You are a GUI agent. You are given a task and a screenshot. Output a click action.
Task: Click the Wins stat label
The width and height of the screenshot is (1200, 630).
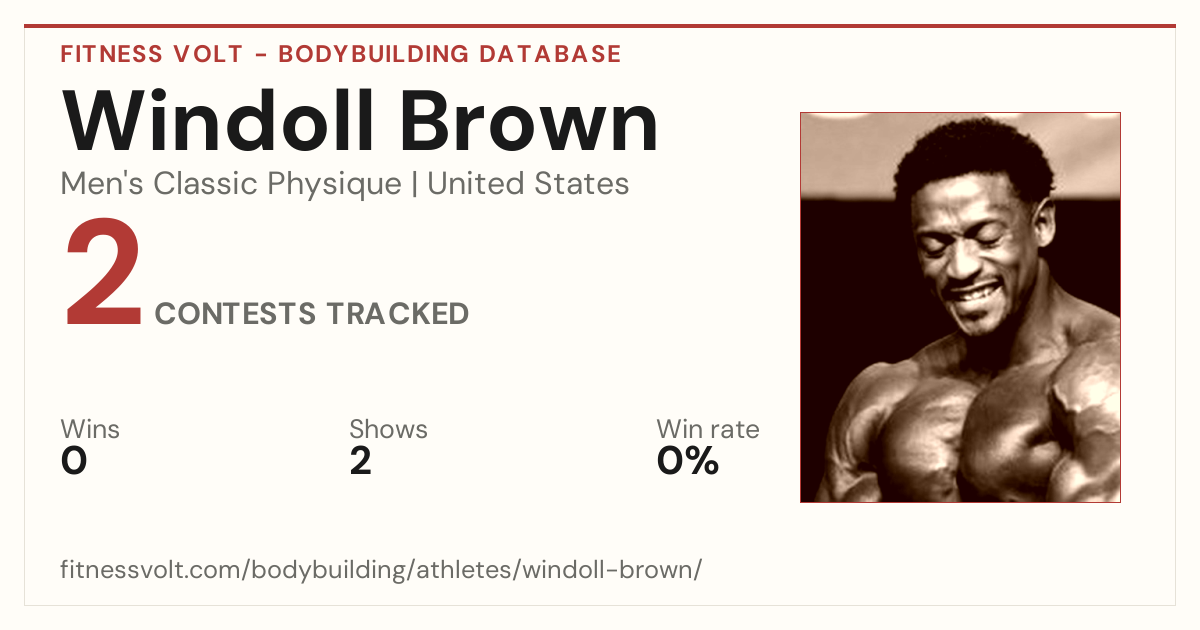coord(90,430)
